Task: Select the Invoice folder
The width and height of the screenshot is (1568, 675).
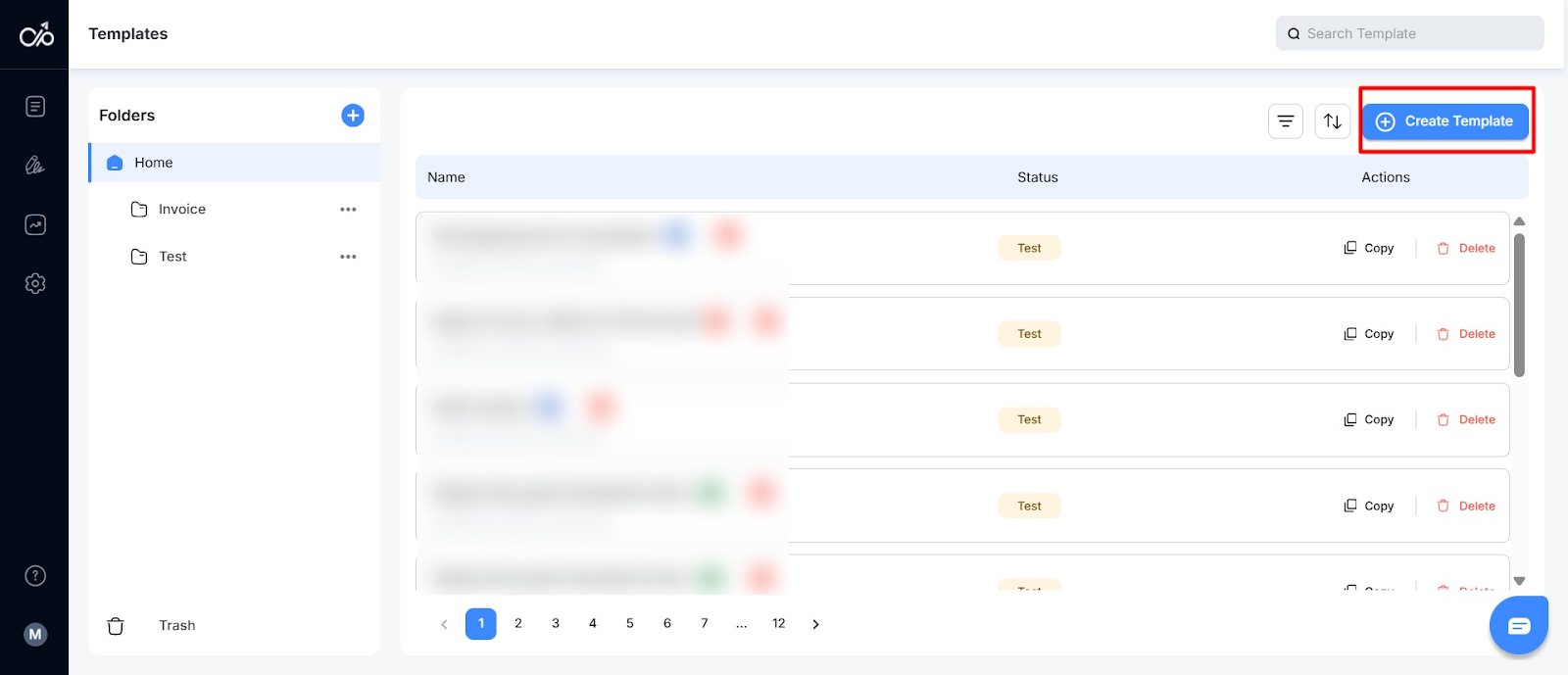Action: point(182,209)
